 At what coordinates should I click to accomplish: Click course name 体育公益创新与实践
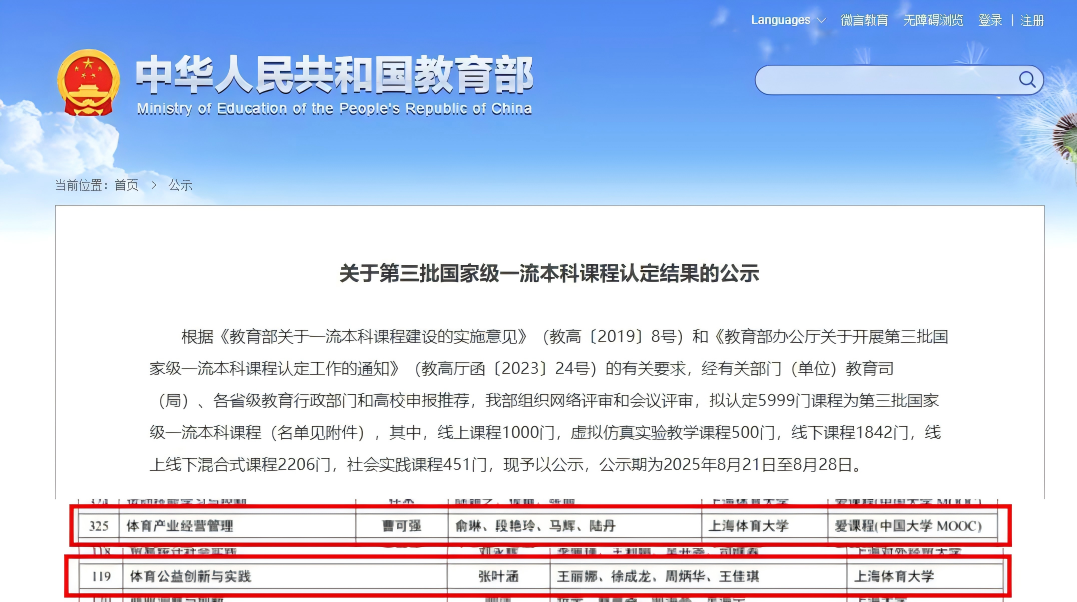click(190, 577)
